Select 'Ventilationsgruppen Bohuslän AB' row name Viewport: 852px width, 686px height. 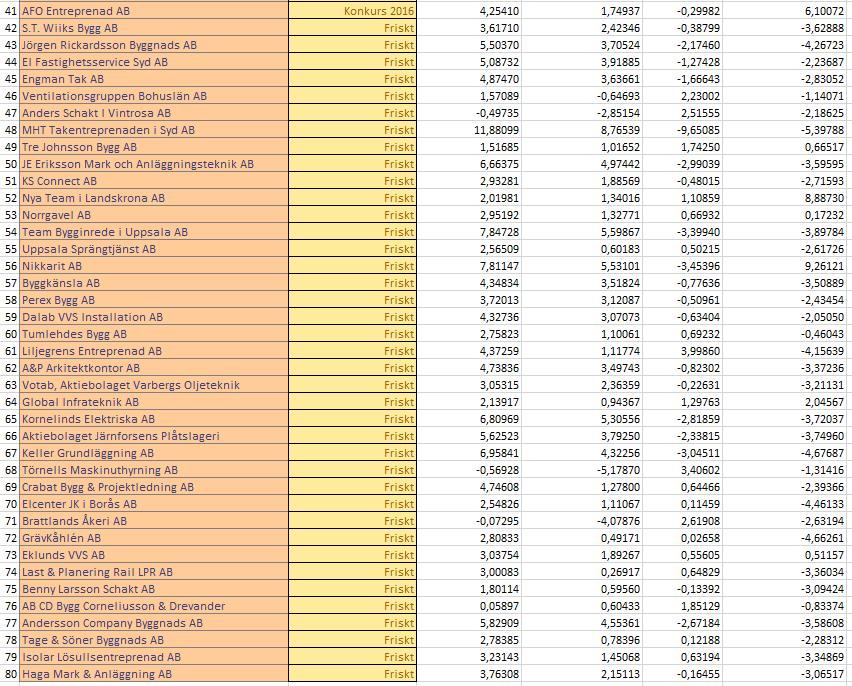pos(154,96)
